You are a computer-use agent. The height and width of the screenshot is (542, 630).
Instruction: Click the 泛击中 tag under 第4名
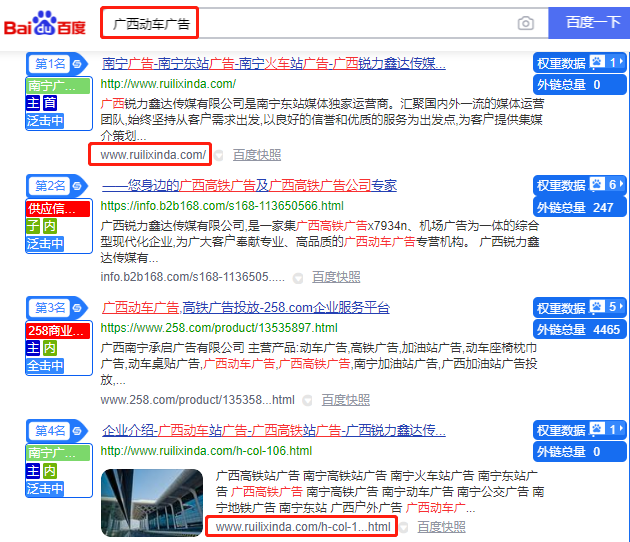click(x=45, y=489)
